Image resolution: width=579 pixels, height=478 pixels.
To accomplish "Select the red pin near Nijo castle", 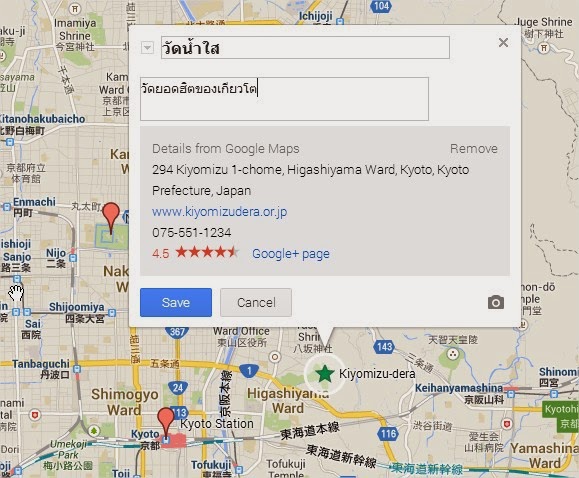I will tap(111, 217).
